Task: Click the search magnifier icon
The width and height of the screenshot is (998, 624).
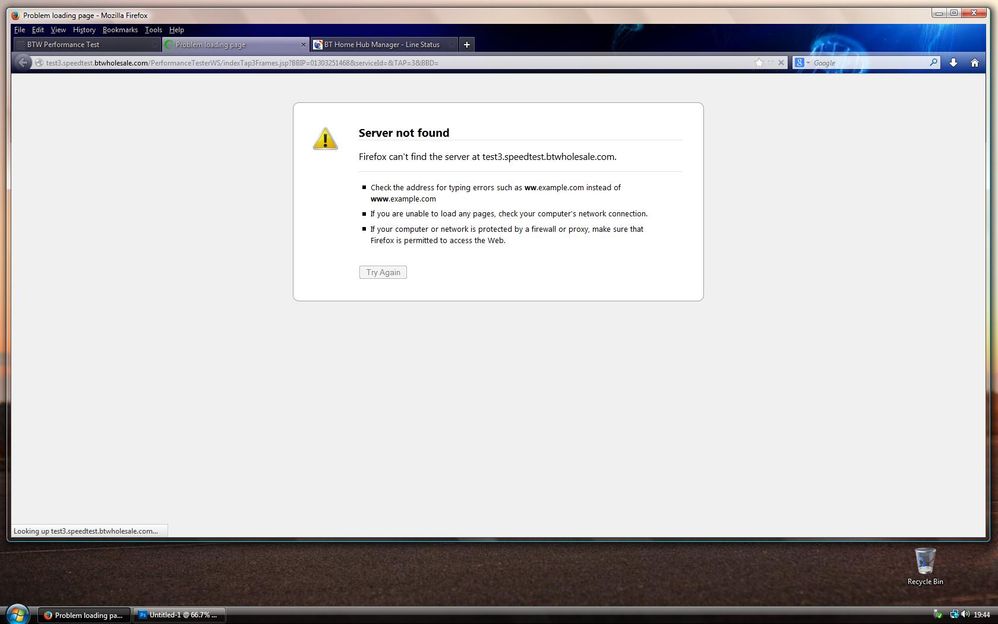Action: tap(933, 62)
